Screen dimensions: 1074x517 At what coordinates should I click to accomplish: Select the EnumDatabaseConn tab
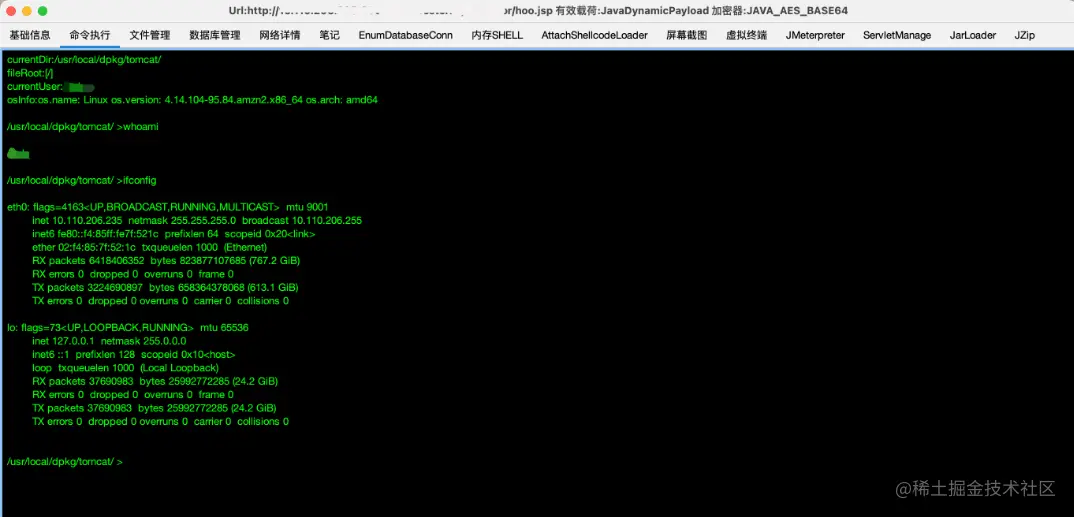tap(405, 35)
